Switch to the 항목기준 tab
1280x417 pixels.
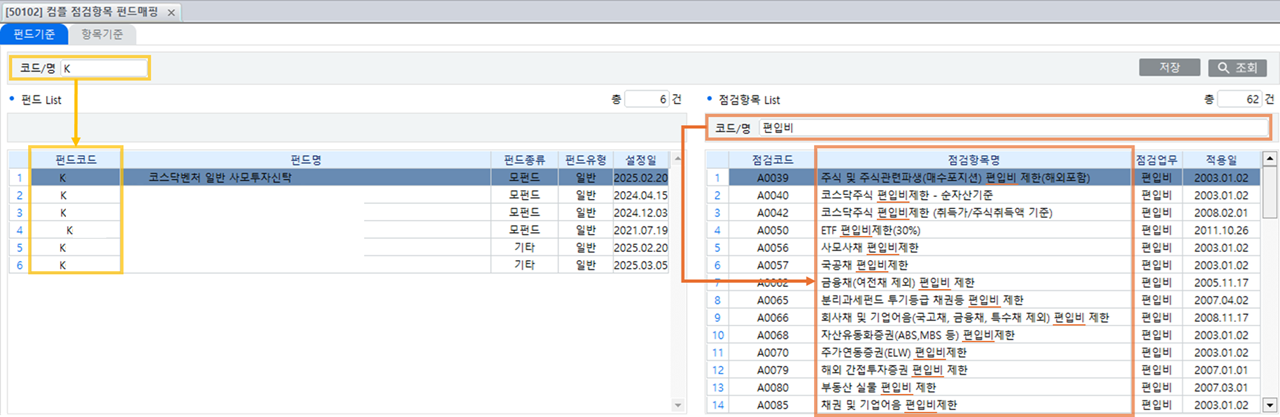pos(103,34)
